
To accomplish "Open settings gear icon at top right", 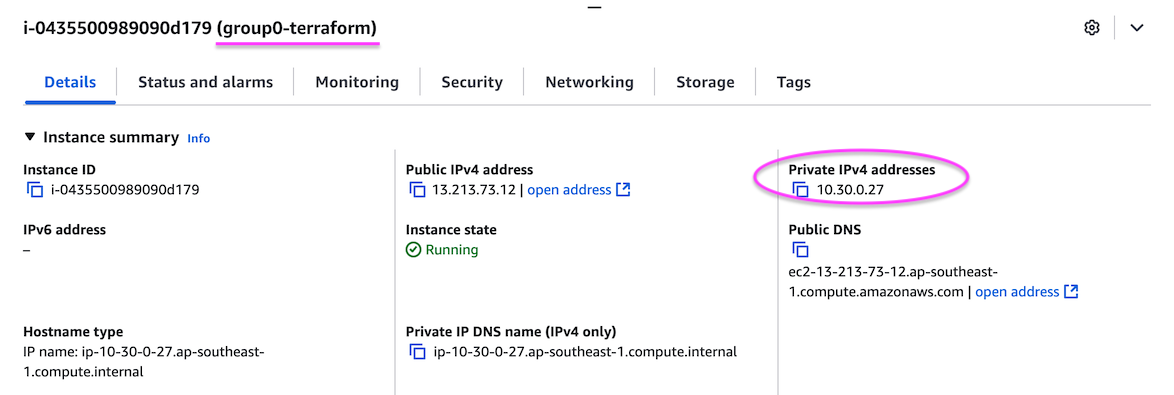I will (x=1092, y=28).
